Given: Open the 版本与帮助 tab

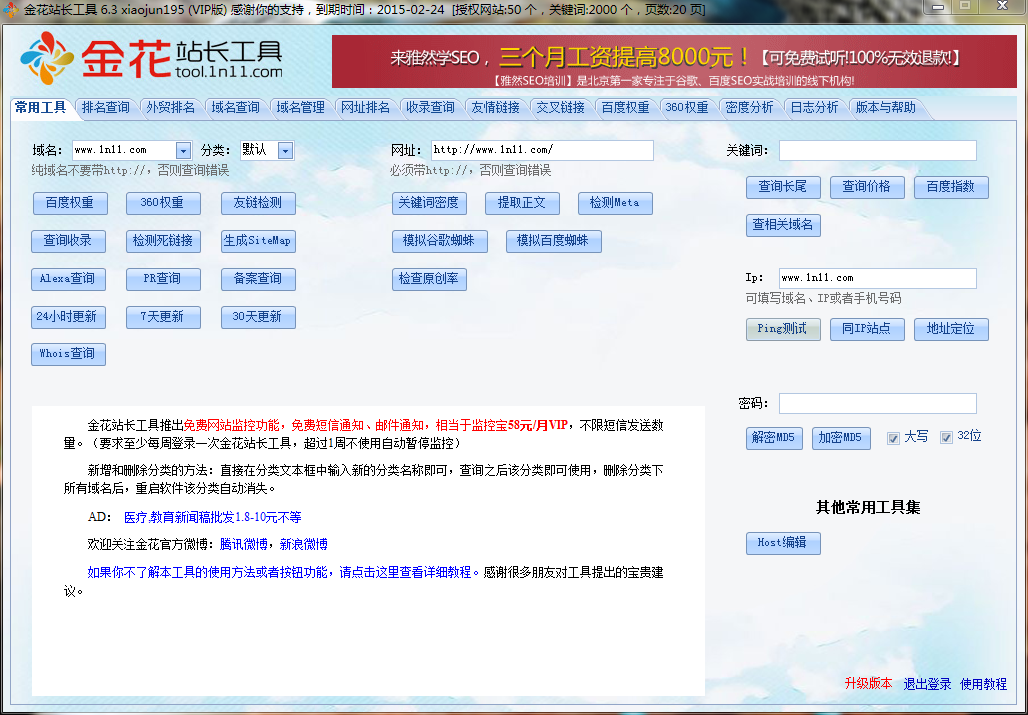Looking at the screenshot, I should [886, 107].
